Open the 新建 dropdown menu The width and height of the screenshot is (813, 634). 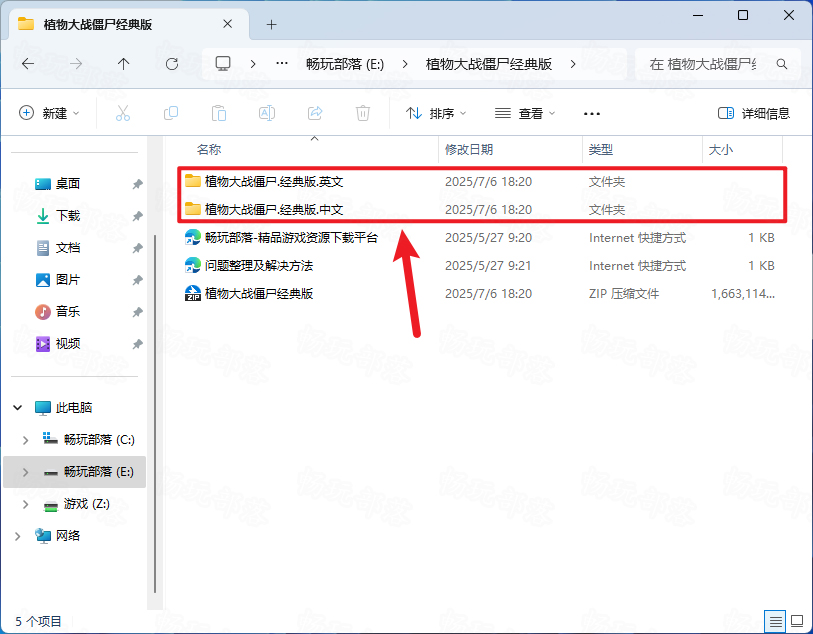(x=49, y=113)
